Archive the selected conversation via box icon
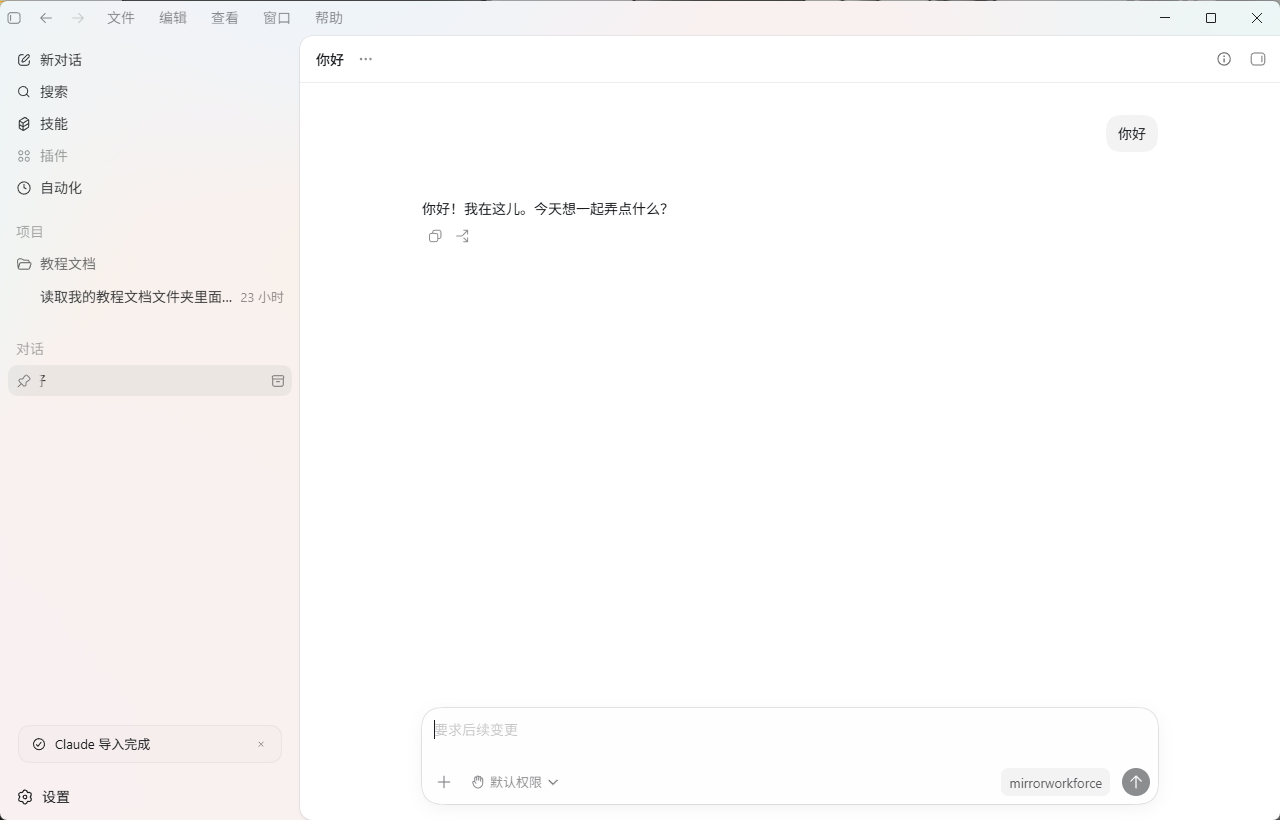1280x820 pixels. [278, 381]
